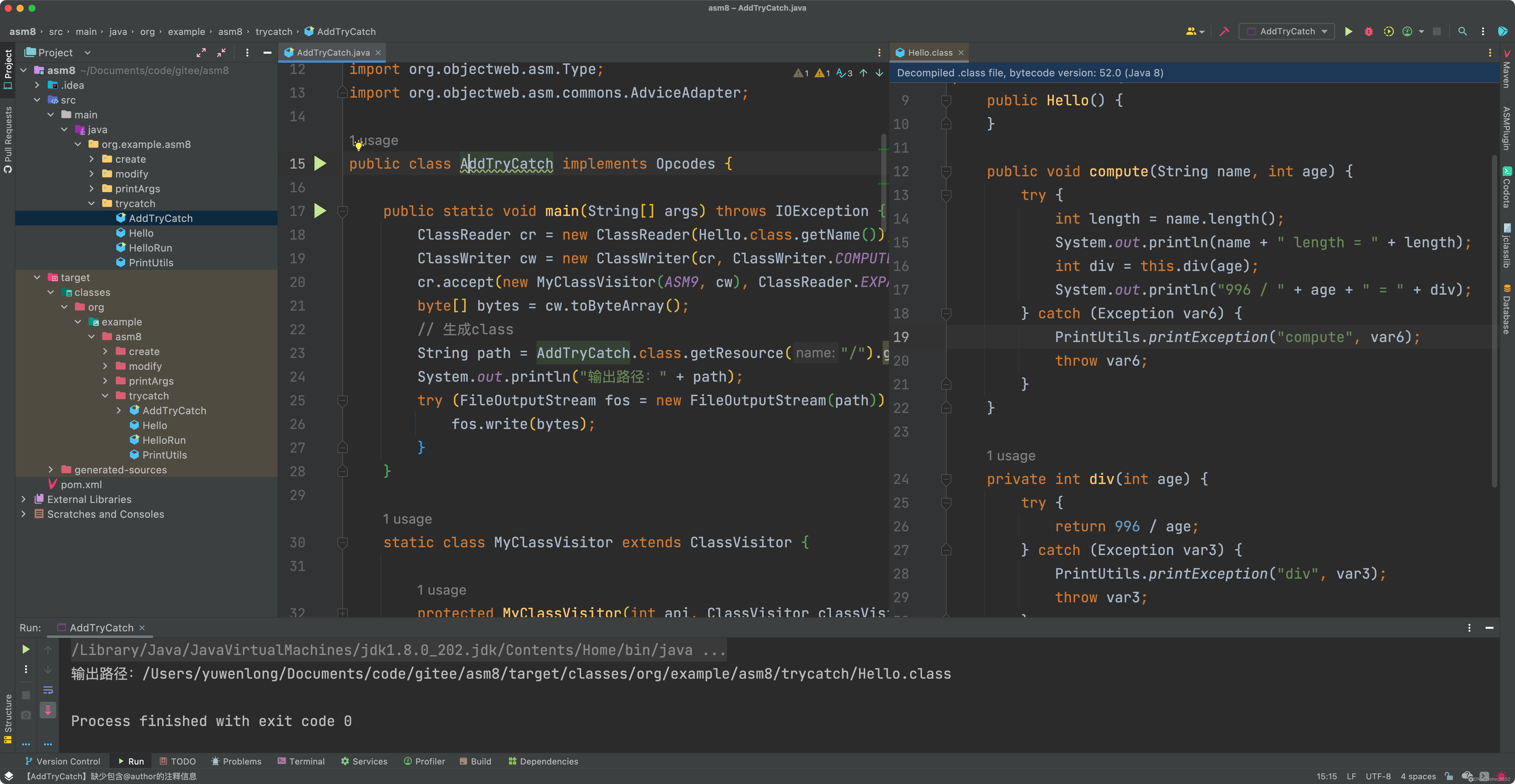Image resolution: width=1515 pixels, height=784 pixels.
Task: Click the right editor vertical scrollbar
Action: [1494, 320]
